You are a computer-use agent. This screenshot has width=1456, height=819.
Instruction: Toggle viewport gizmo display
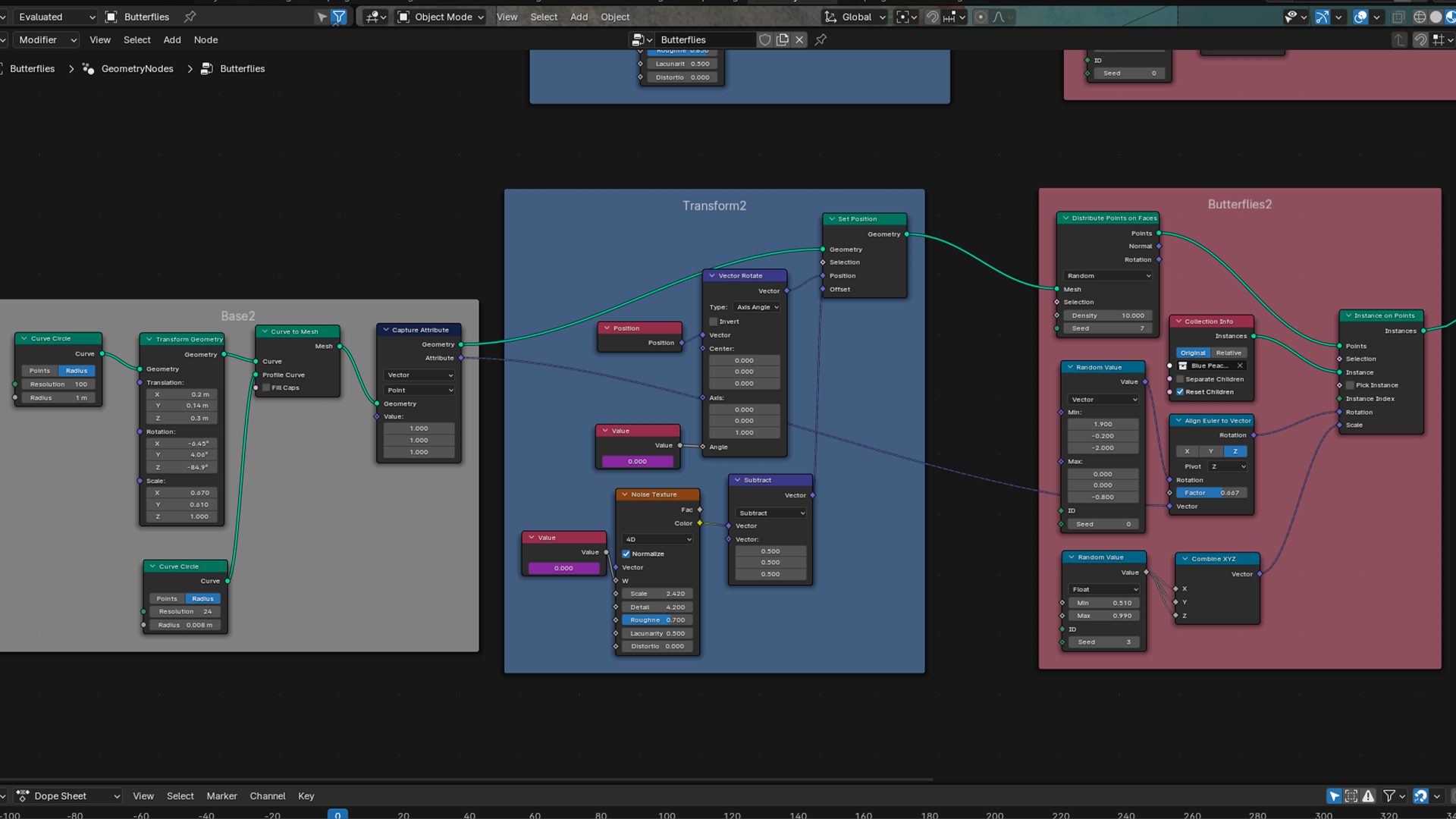(1322, 17)
